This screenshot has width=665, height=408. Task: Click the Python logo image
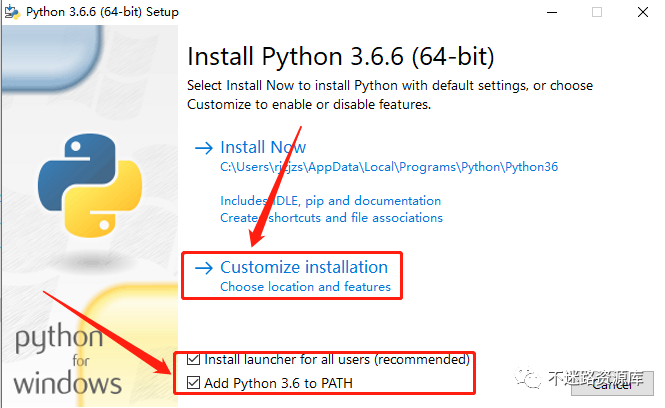tap(89, 185)
